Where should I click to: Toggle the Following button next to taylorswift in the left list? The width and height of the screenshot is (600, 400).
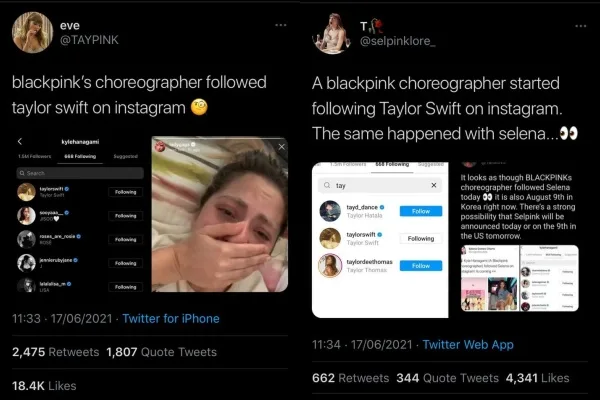tap(125, 190)
